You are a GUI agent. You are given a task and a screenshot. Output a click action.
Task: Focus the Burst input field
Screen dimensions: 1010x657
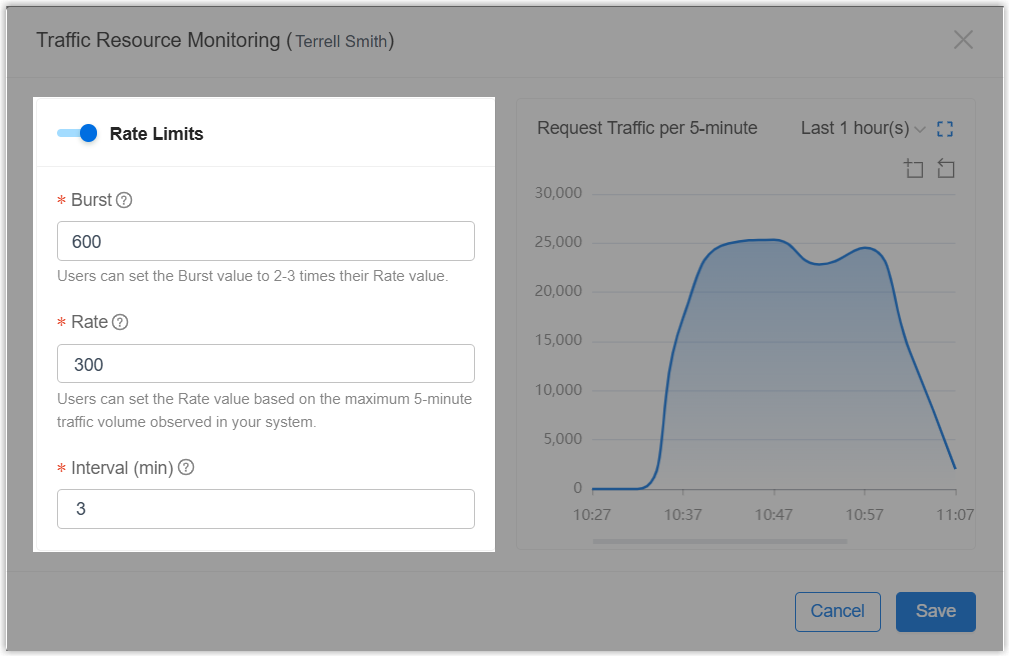point(265,242)
